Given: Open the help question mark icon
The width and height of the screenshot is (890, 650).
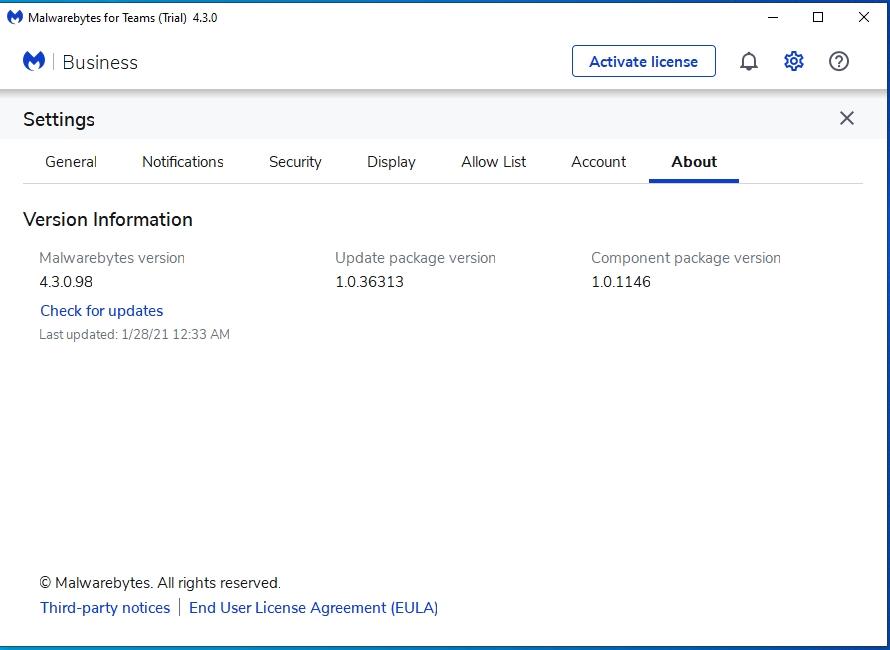Looking at the screenshot, I should 838,61.
